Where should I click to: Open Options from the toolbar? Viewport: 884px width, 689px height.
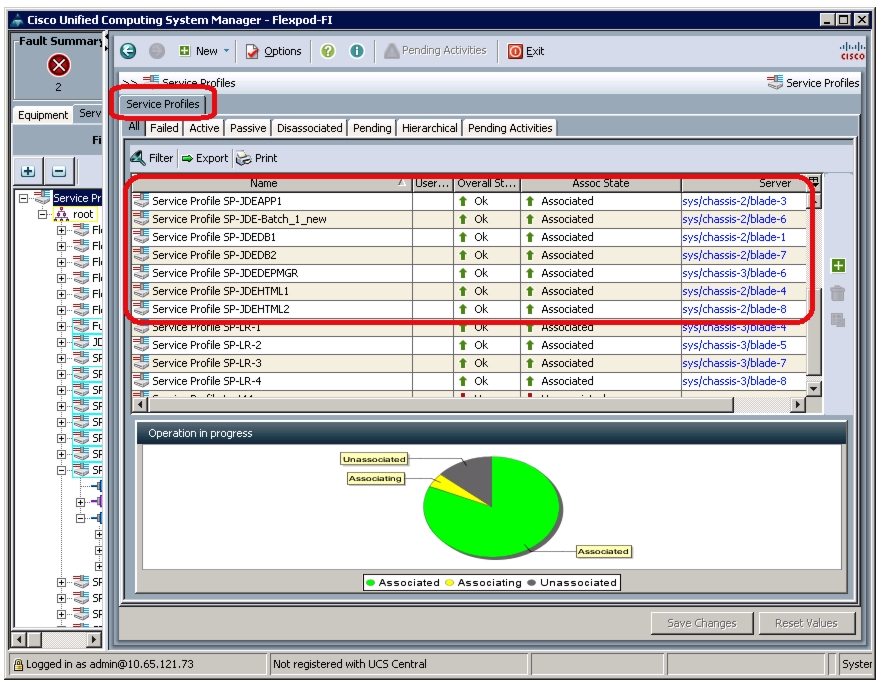click(273, 51)
